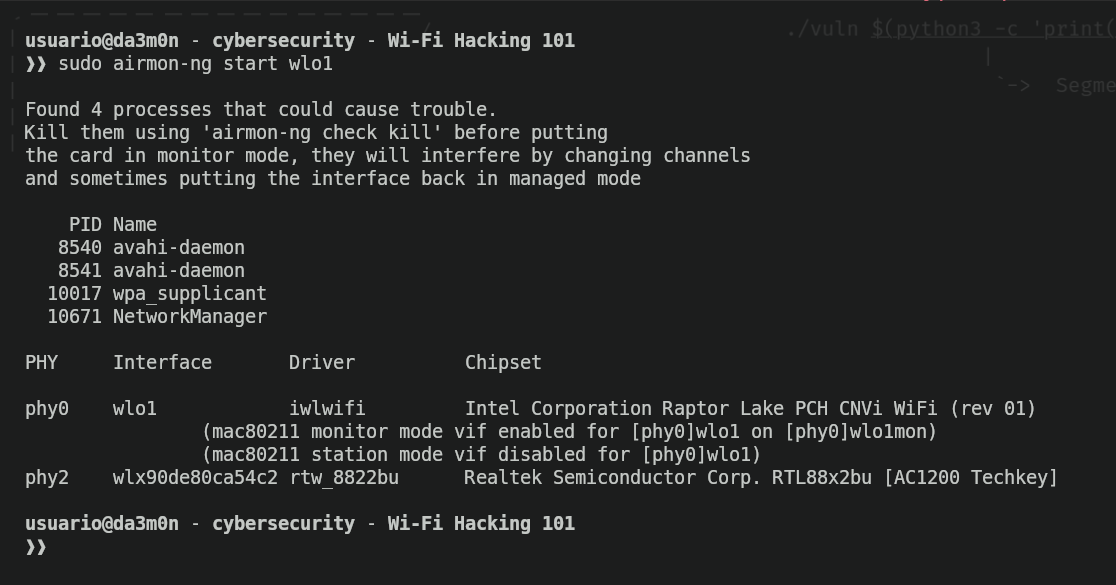Click the Interface column header
Screen dimensions: 1116x585
pyautogui.click(x=162, y=362)
